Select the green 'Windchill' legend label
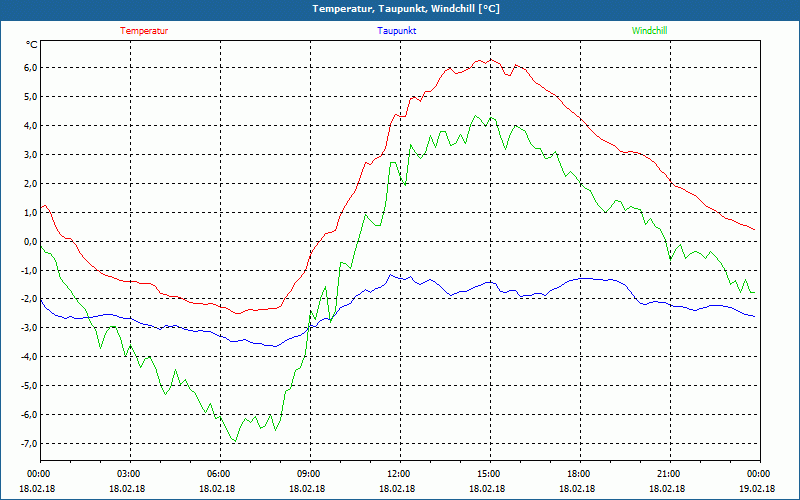This screenshot has height=500, width=800. tap(649, 31)
